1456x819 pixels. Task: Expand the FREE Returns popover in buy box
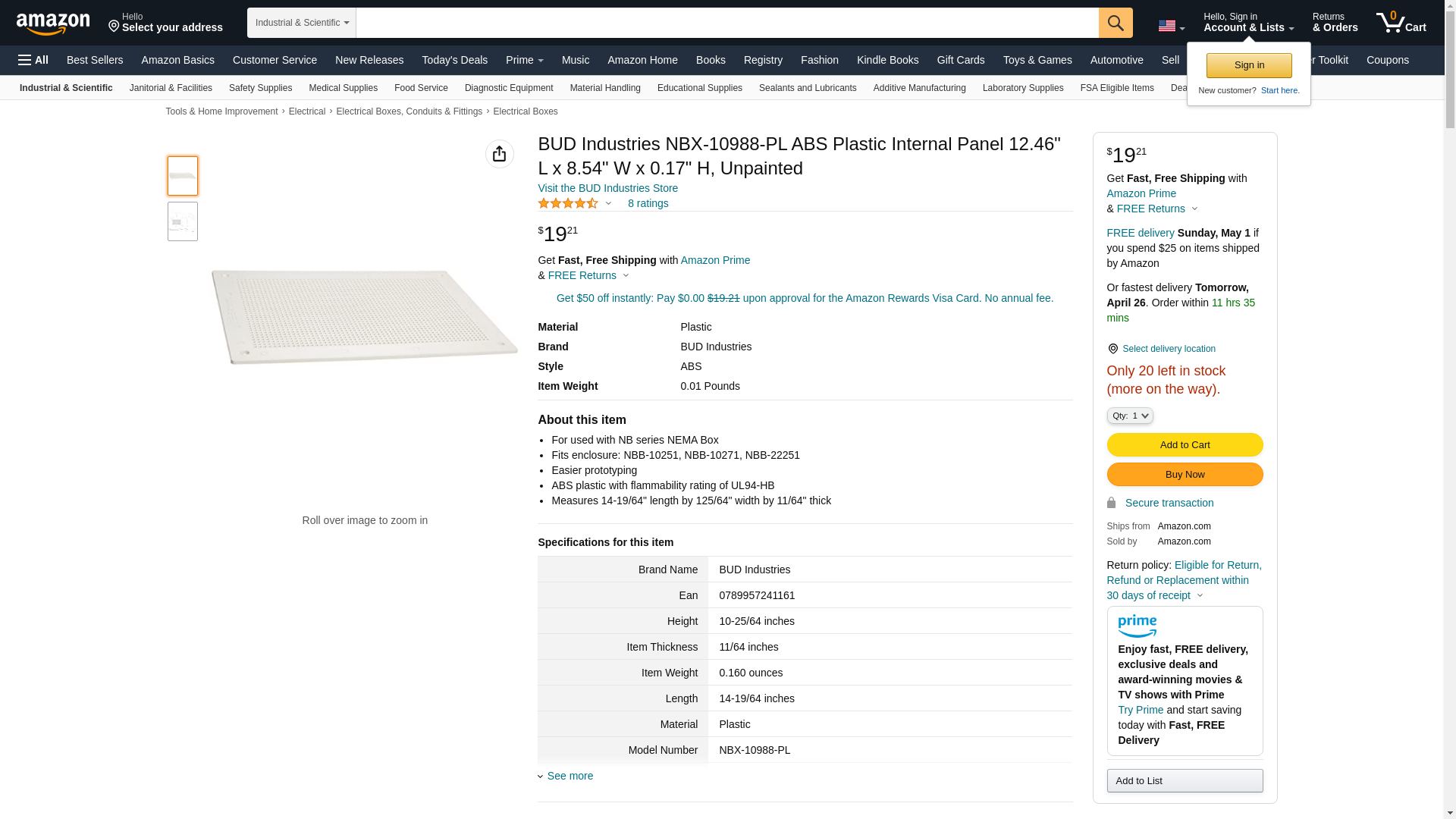click(x=1157, y=209)
